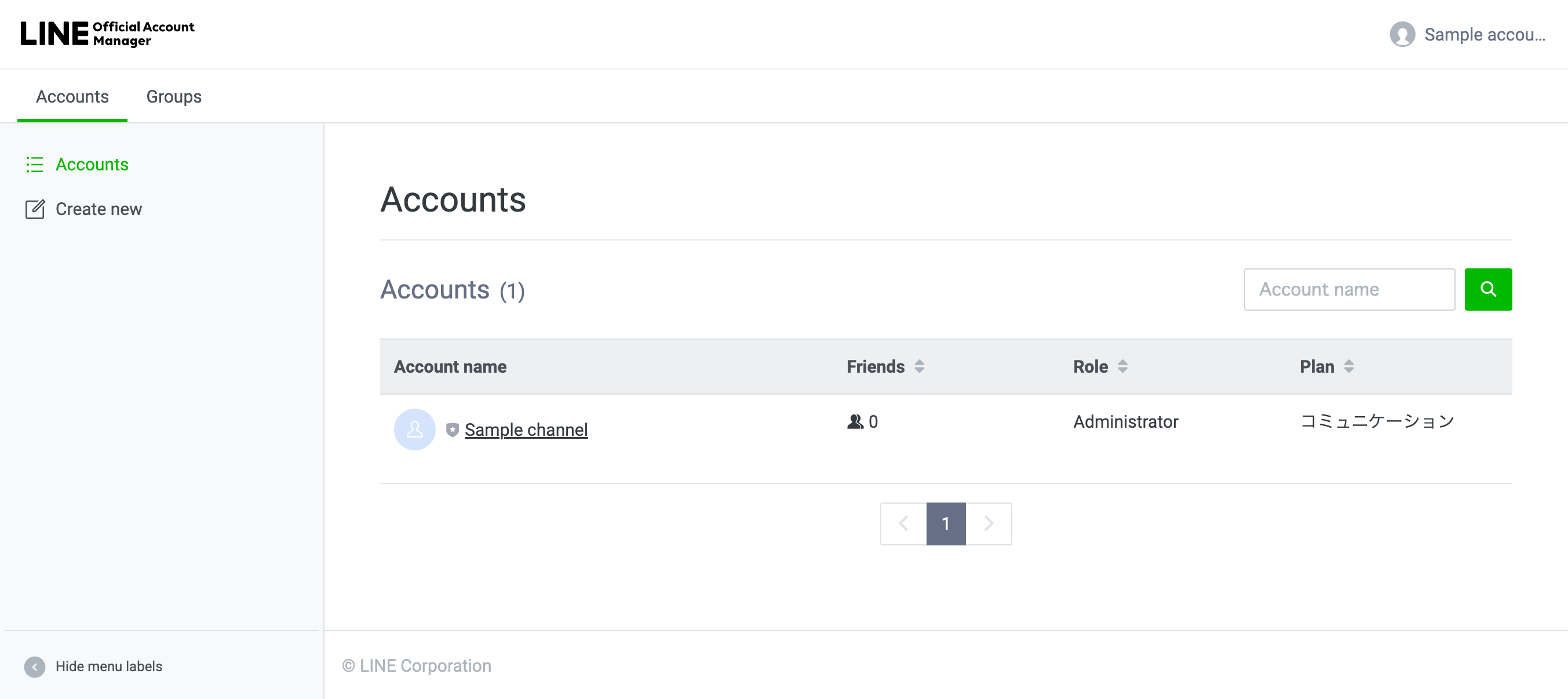
Task: Click the green search magnifier button
Action: pyautogui.click(x=1487, y=289)
